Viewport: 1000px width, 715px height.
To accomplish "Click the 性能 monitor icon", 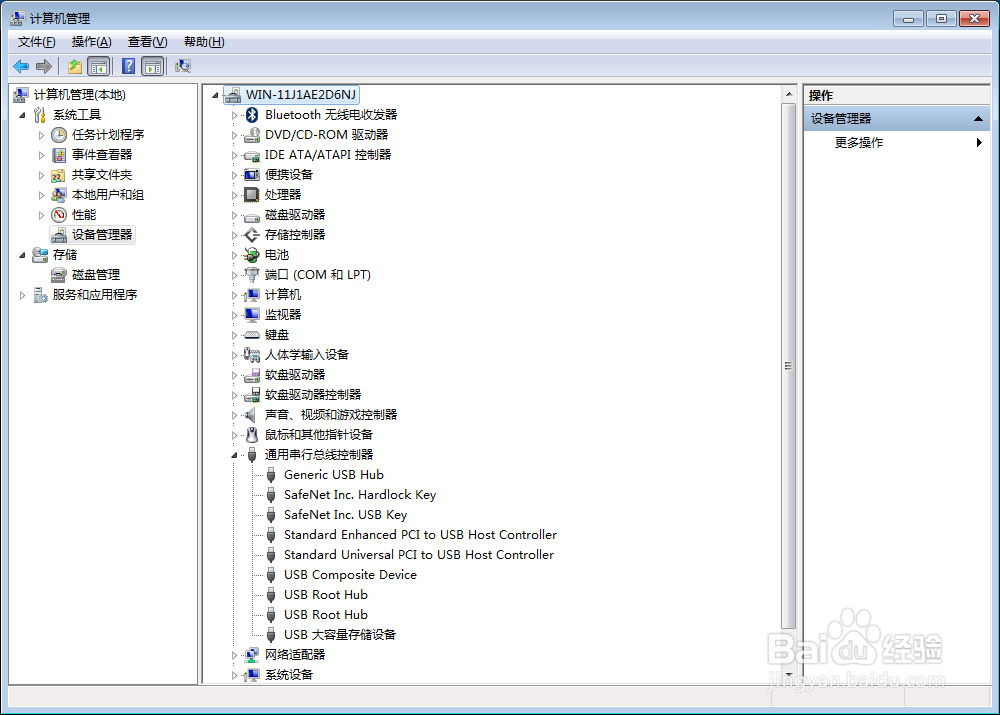I will point(59,215).
